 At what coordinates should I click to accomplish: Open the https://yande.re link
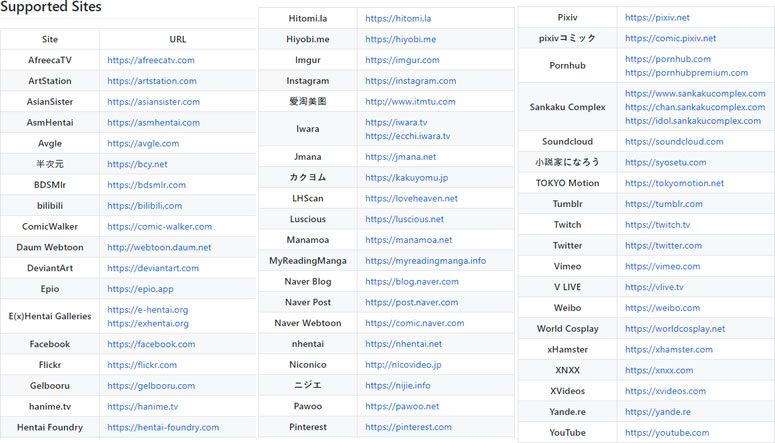tap(658, 411)
